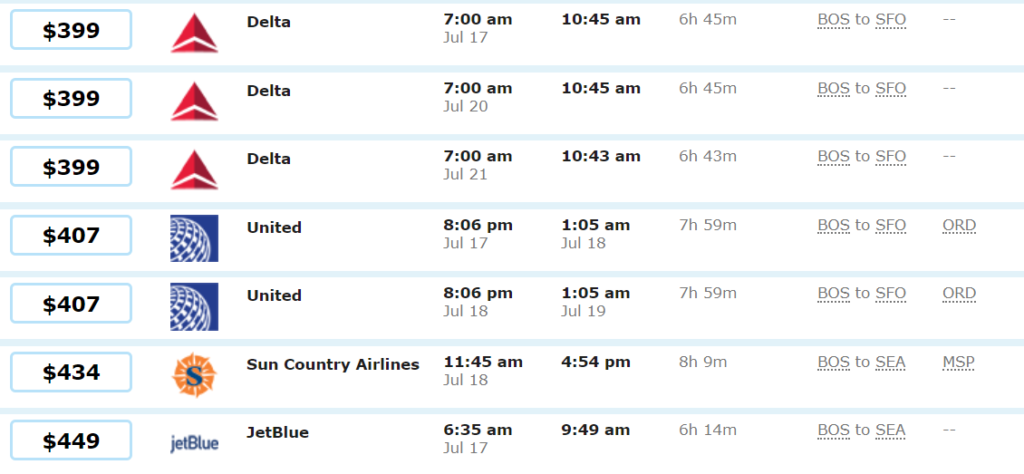Select the $399 price for Delta Jul 21
This screenshot has height=474, width=1024.
click(x=71, y=167)
